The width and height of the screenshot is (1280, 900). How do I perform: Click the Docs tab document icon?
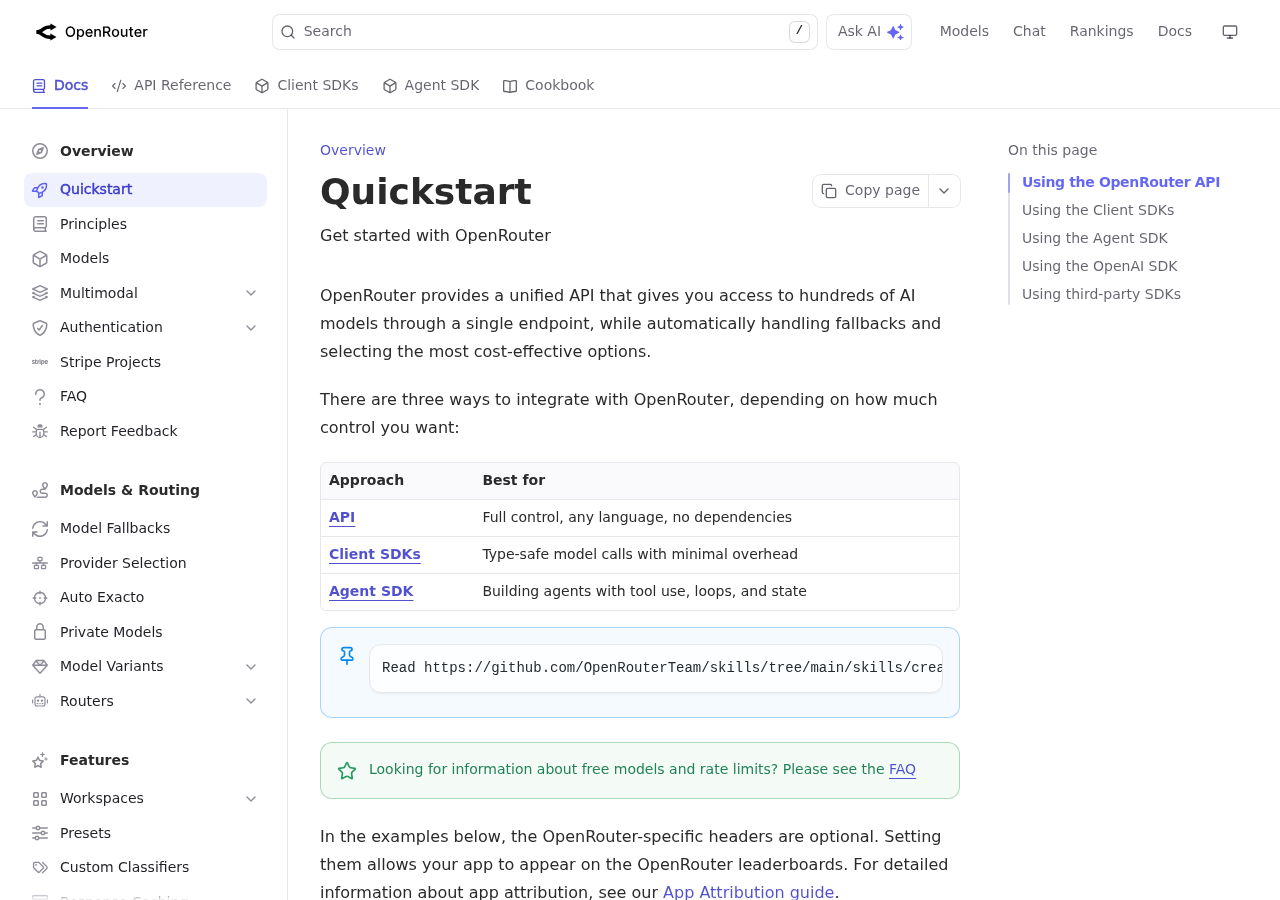point(39,86)
